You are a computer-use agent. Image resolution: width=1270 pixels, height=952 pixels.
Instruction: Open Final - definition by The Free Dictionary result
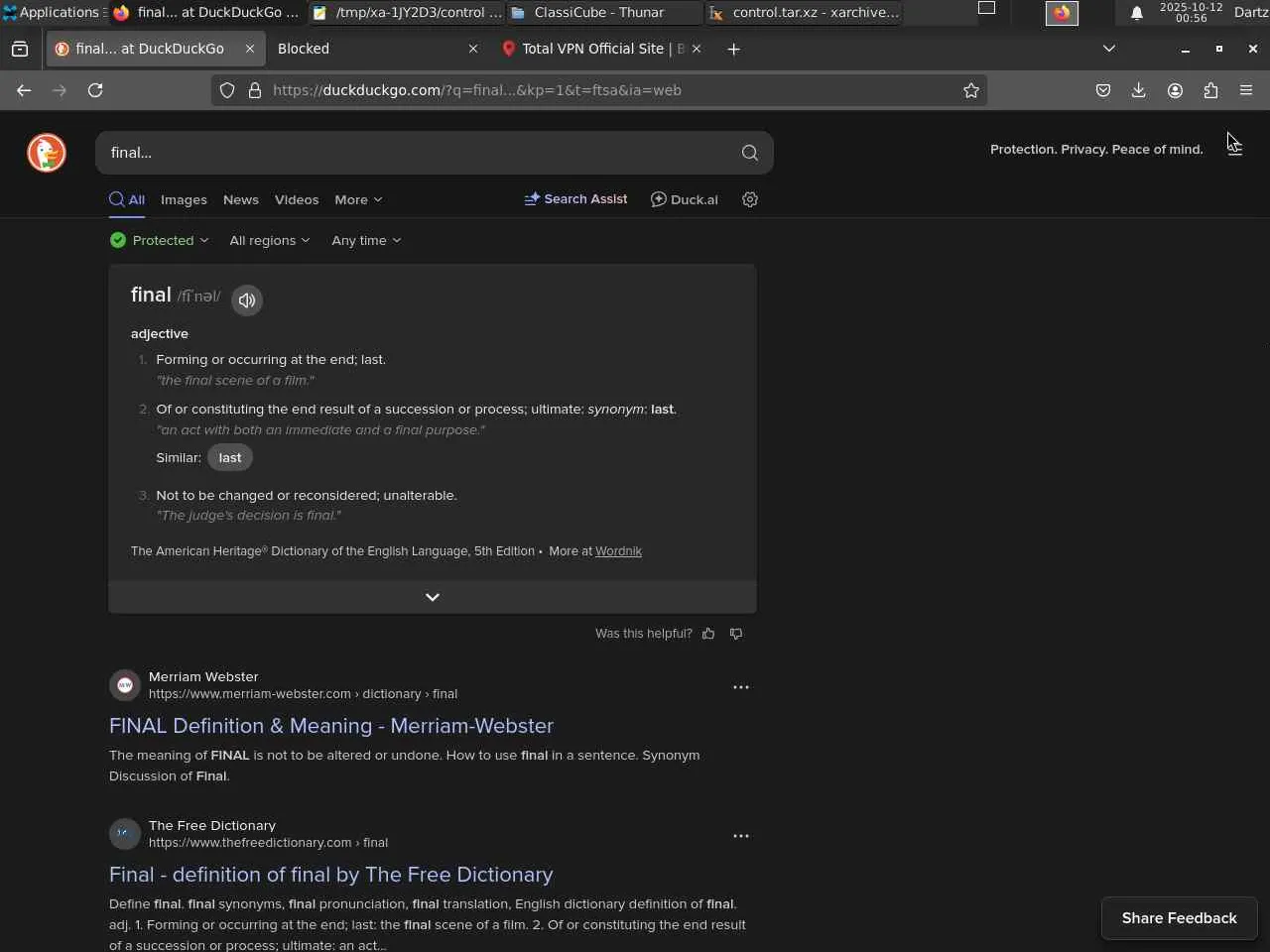331,875
